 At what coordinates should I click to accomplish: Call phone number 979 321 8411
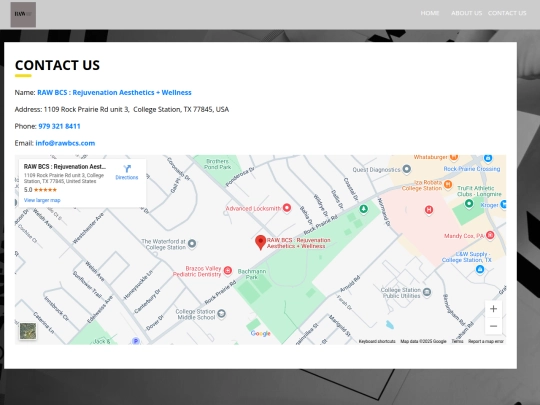click(x=59, y=126)
